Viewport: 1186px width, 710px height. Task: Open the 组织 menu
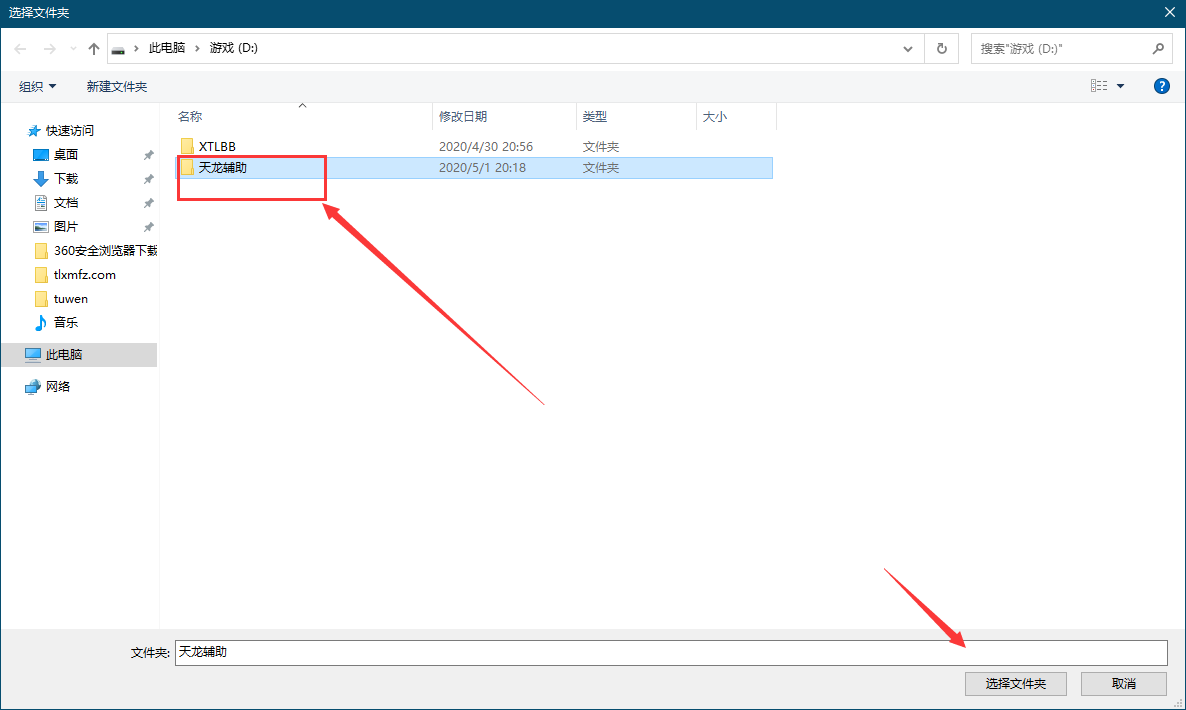tap(37, 86)
